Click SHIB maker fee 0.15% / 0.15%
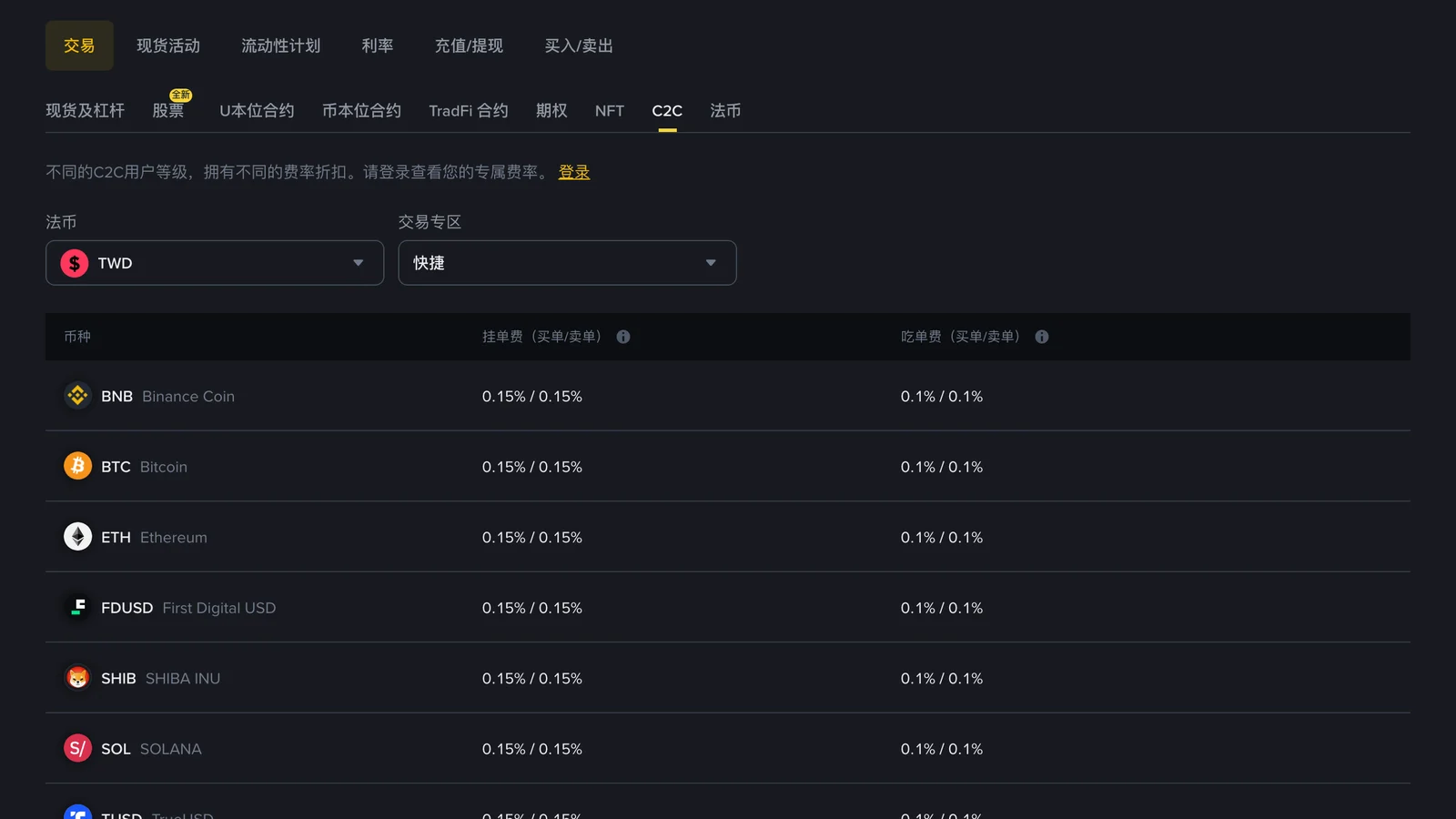Viewport: 1456px width, 819px height. [532, 678]
